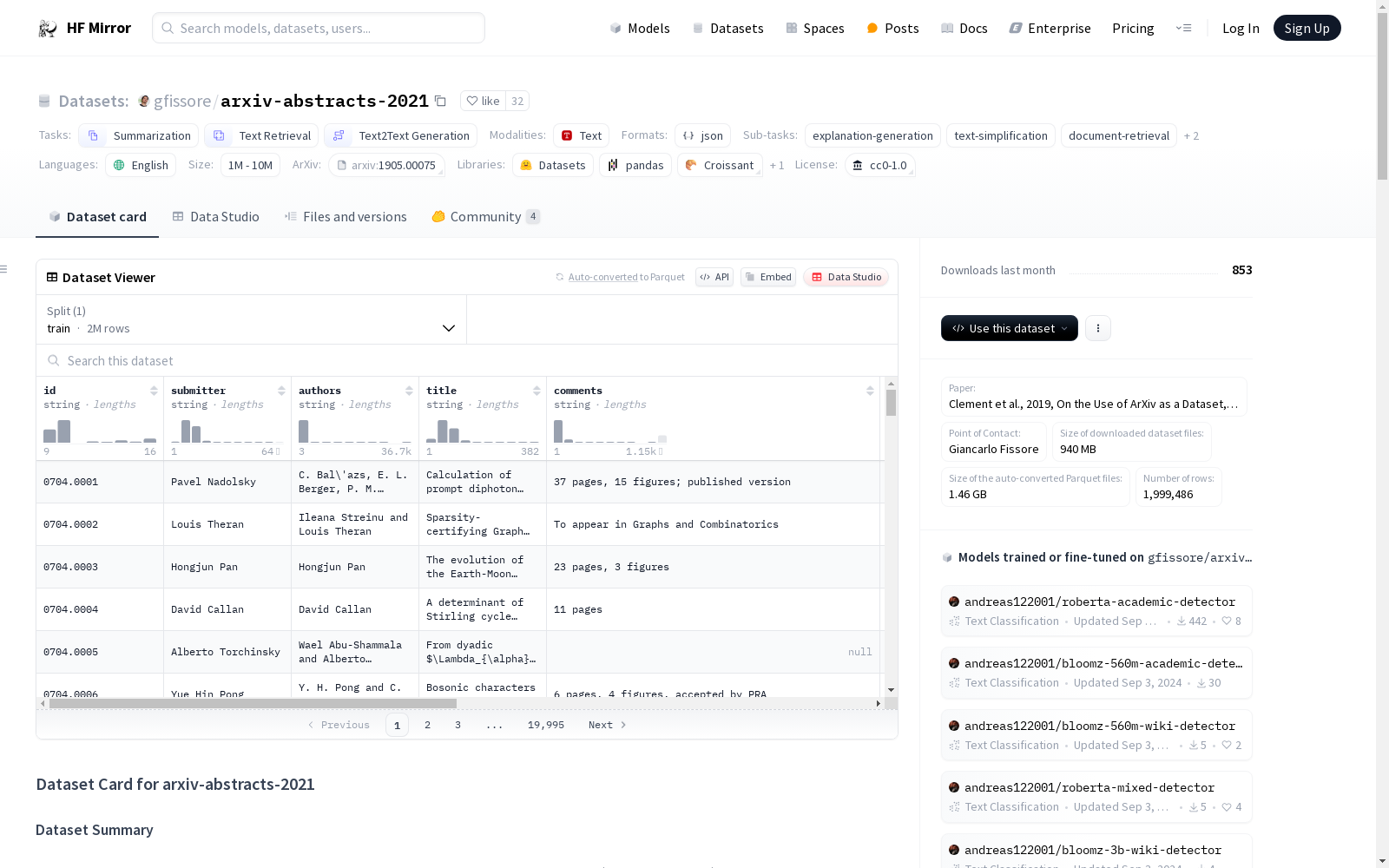Go to Posts in the top navigation
This screenshot has width=1389, height=868.
pyautogui.click(x=892, y=28)
